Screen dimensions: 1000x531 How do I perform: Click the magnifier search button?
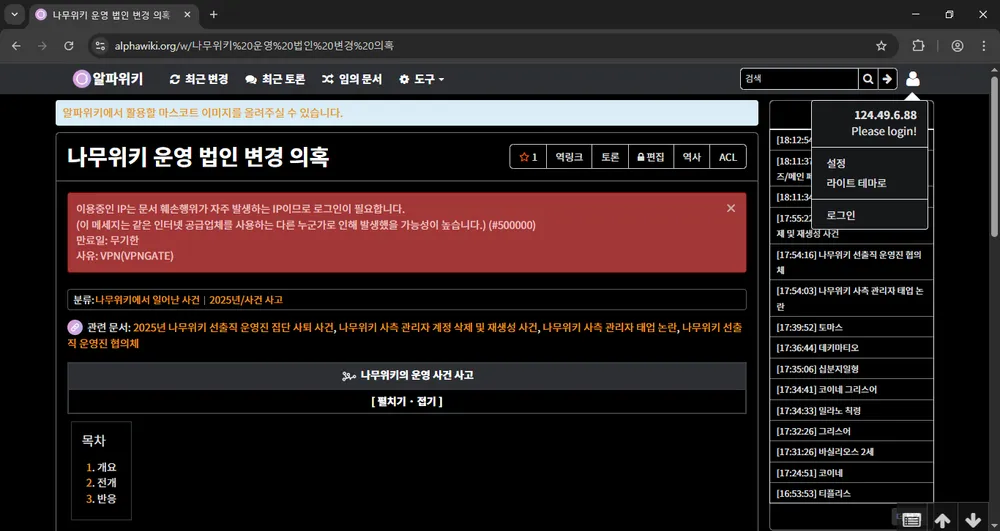coord(868,79)
